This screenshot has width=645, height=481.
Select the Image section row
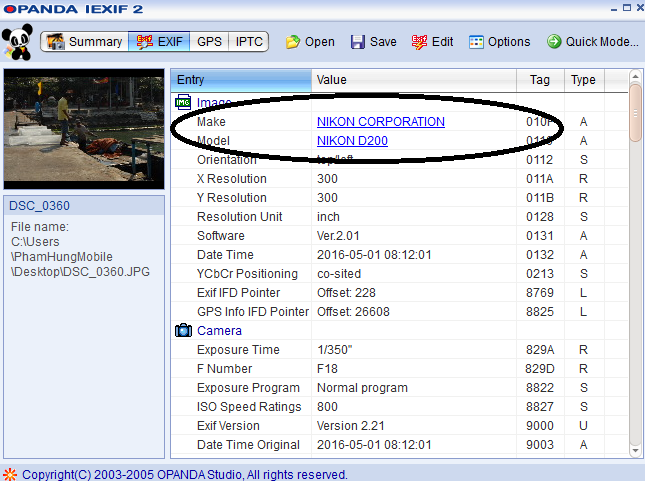pos(399,102)
